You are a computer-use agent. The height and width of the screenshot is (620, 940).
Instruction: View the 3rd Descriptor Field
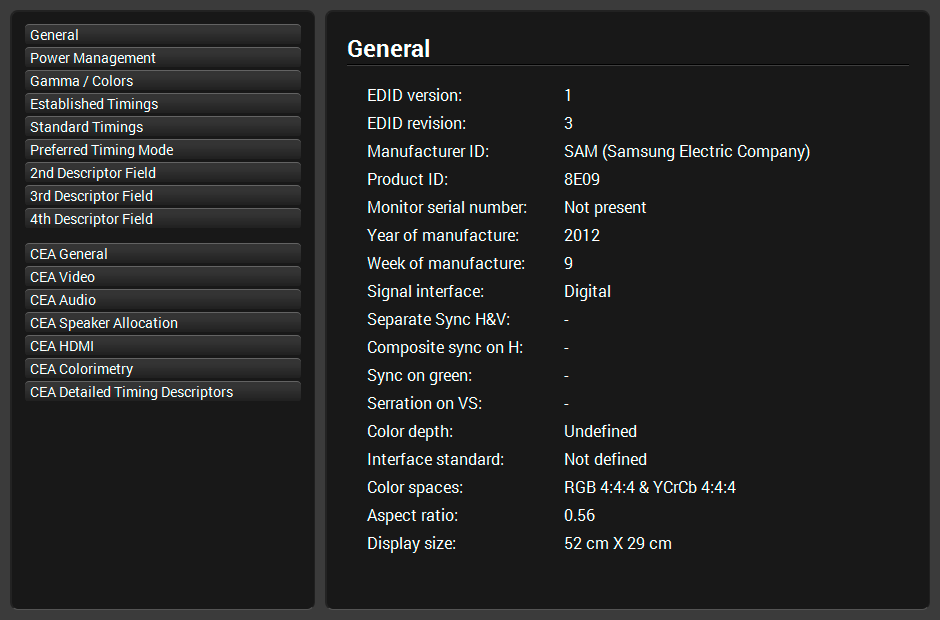pos(162,196)
